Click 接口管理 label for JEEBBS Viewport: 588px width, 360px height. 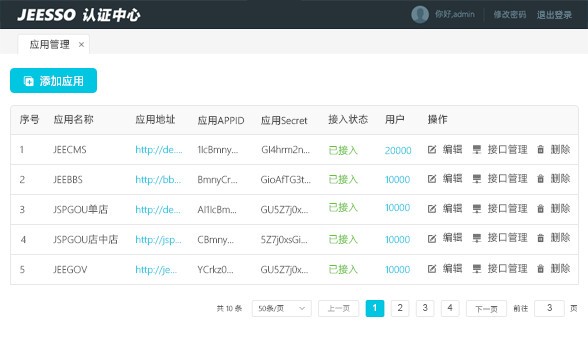pyautogui.click(x=507, y=178)
